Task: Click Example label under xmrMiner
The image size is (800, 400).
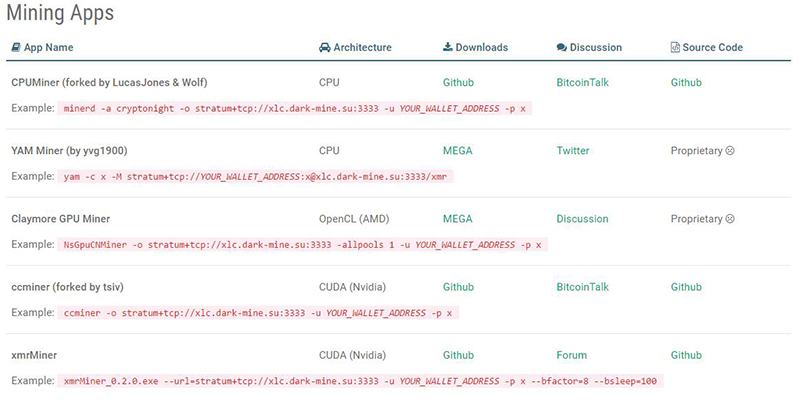Action: pyautogui.click(x=33, y=381)
